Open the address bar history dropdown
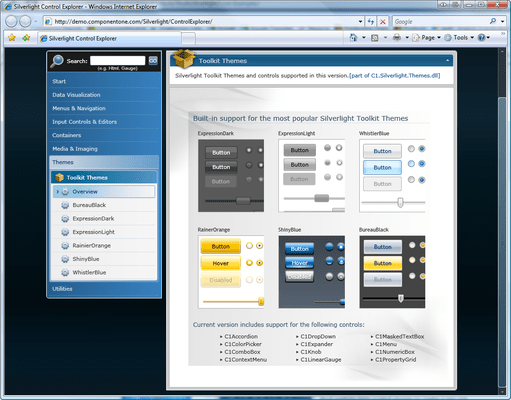Screen dimensions: 511x400 pyautogui.click(x=360, y=22)
